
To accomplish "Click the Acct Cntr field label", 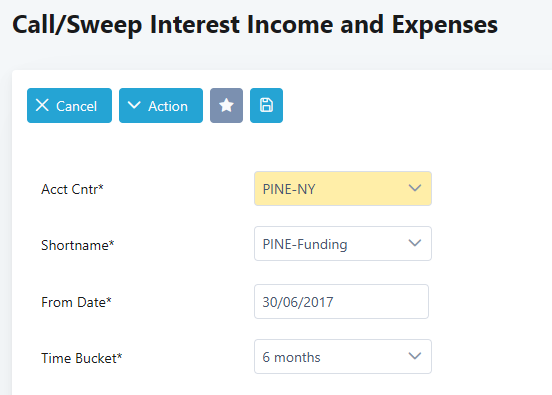I will pyautogui.click(x=72, y=189).
